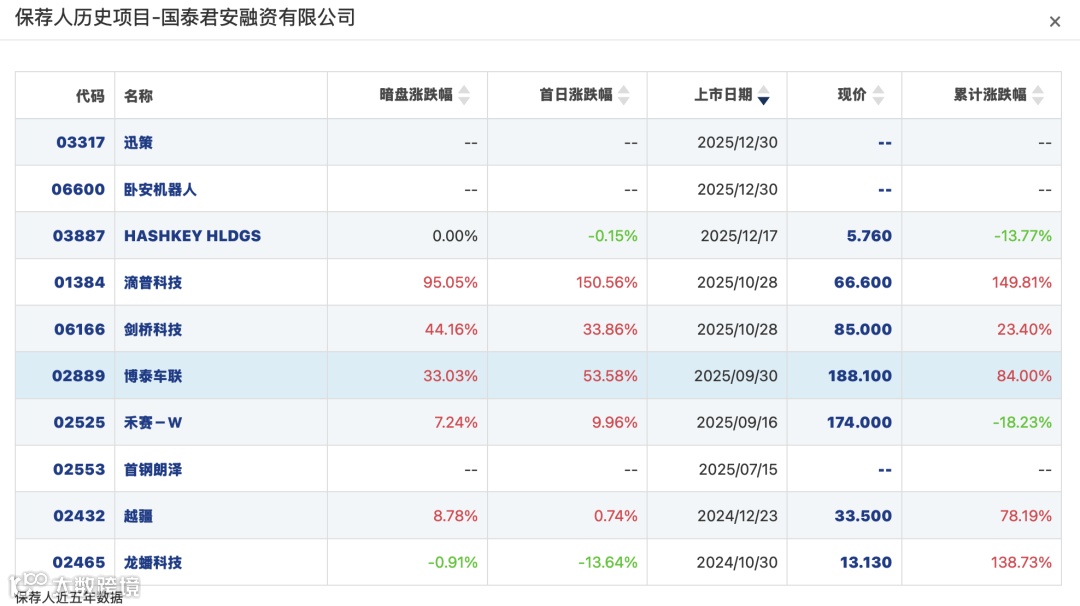Select listing date 2025/09/30
Screen dimensions: 1080x606
(x=736, y=376)
